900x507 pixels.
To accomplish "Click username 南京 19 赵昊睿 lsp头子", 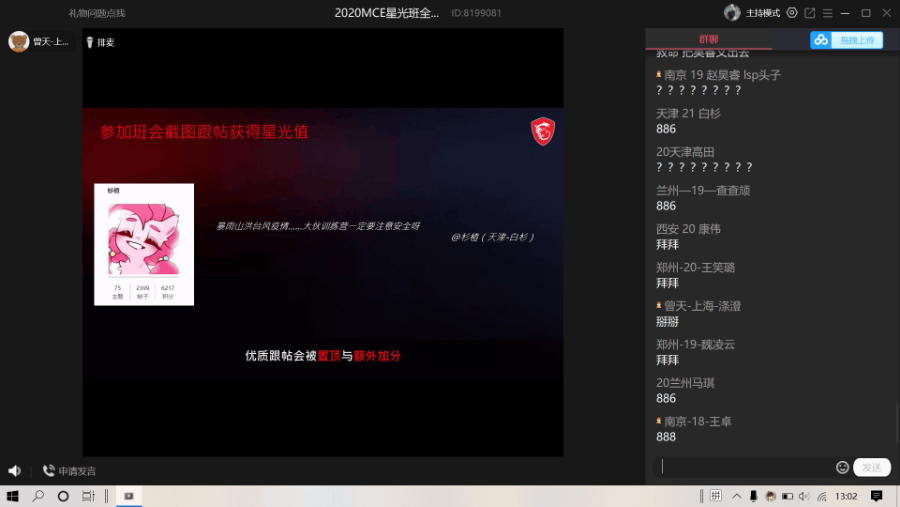I will click(x=722, y=75).
